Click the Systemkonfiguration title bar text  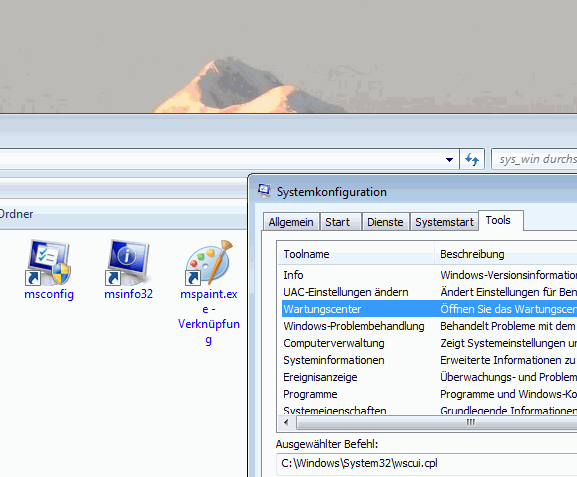[332, 192]
